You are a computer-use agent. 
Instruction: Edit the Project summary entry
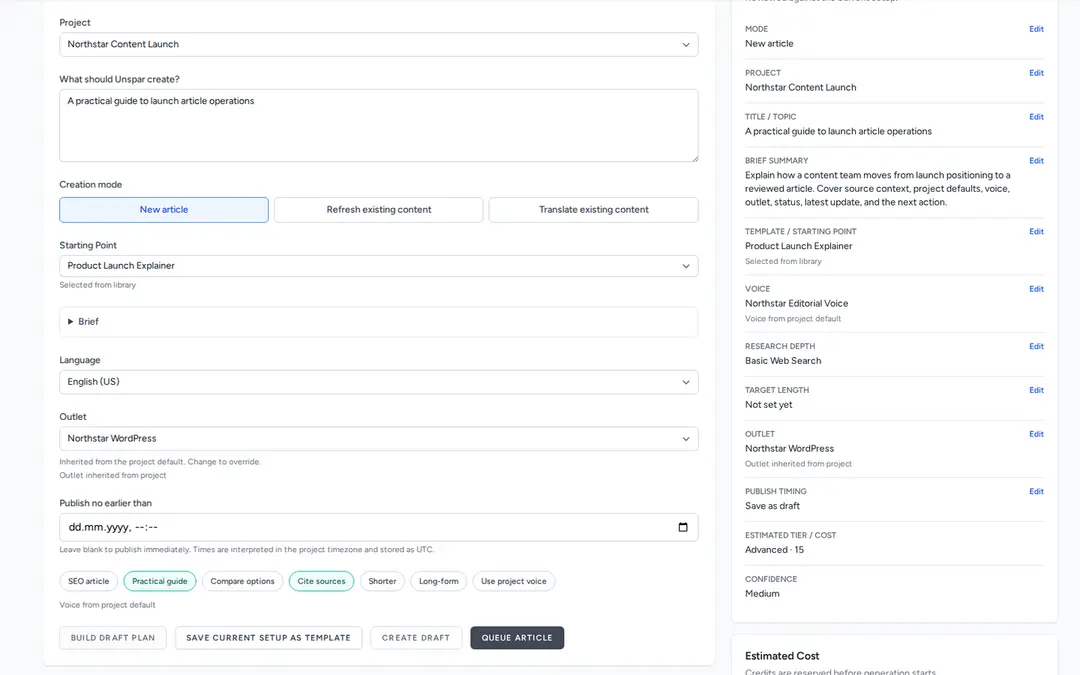point(1036,73)
